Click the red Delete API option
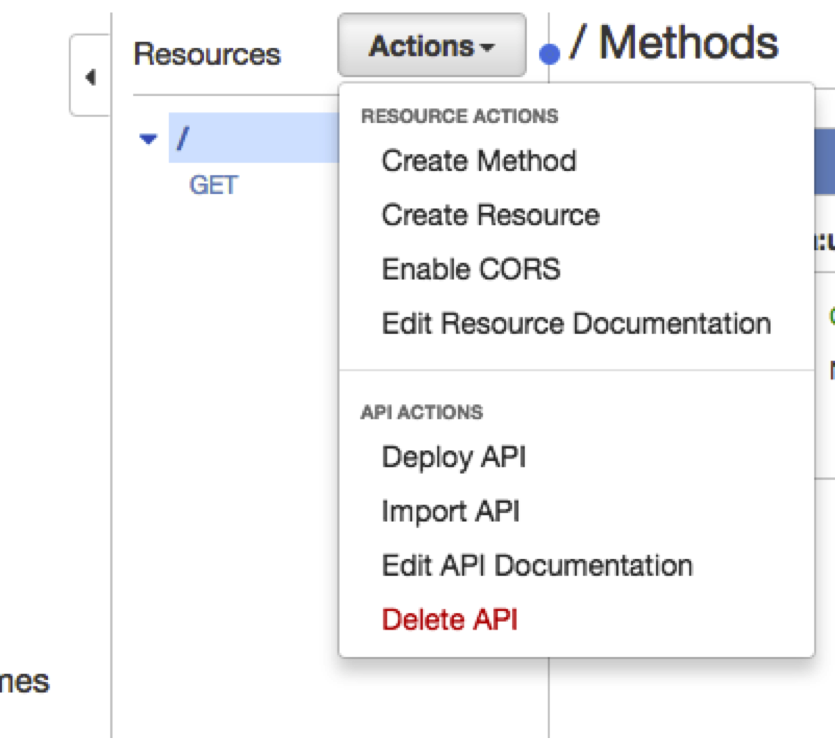 449,620
